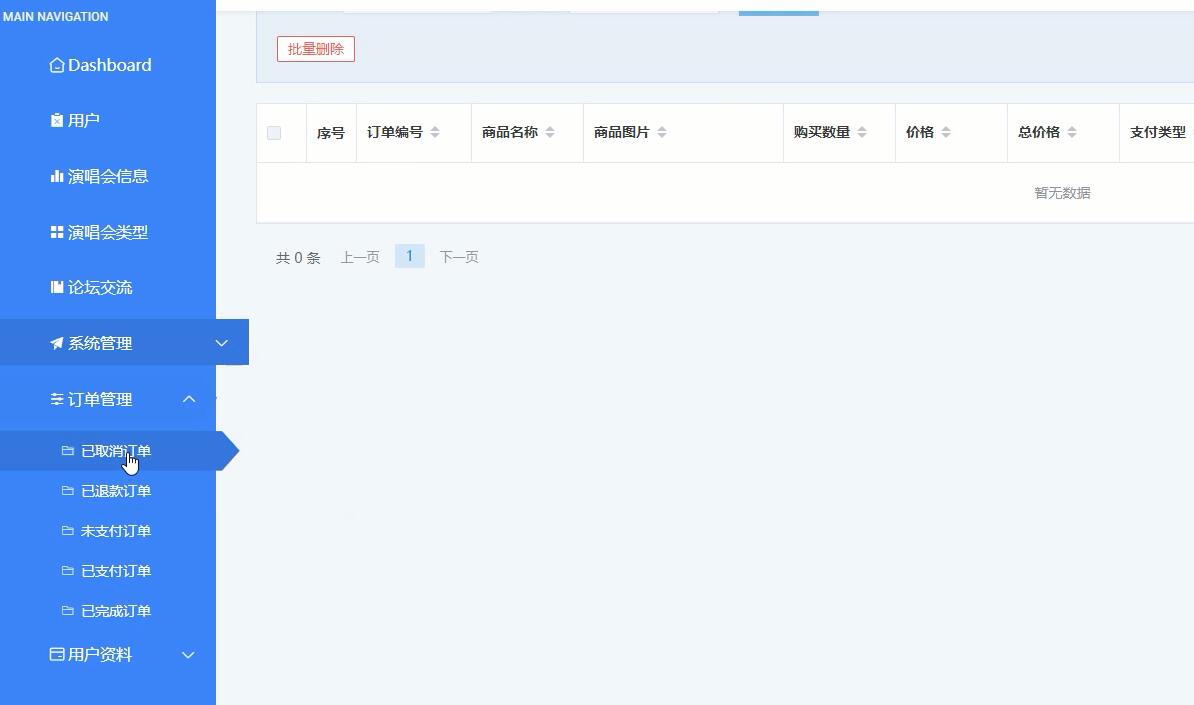Sort by 商品图片 using its sort arrows

pyautogui.click(x=662, y=132)
